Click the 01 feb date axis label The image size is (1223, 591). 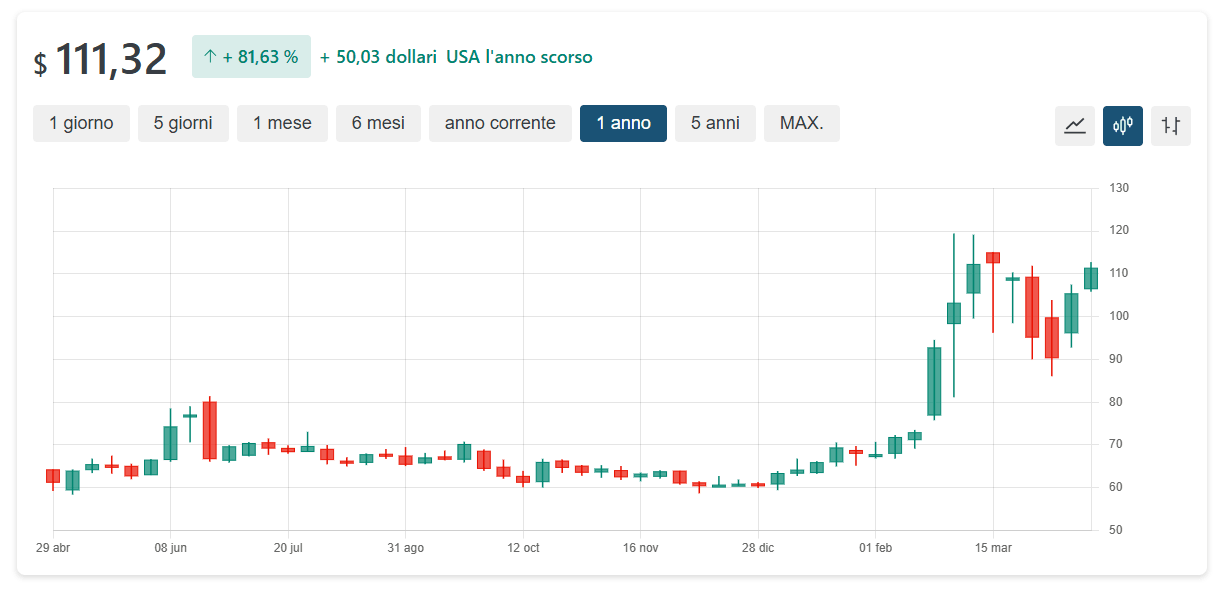(875, 548)
